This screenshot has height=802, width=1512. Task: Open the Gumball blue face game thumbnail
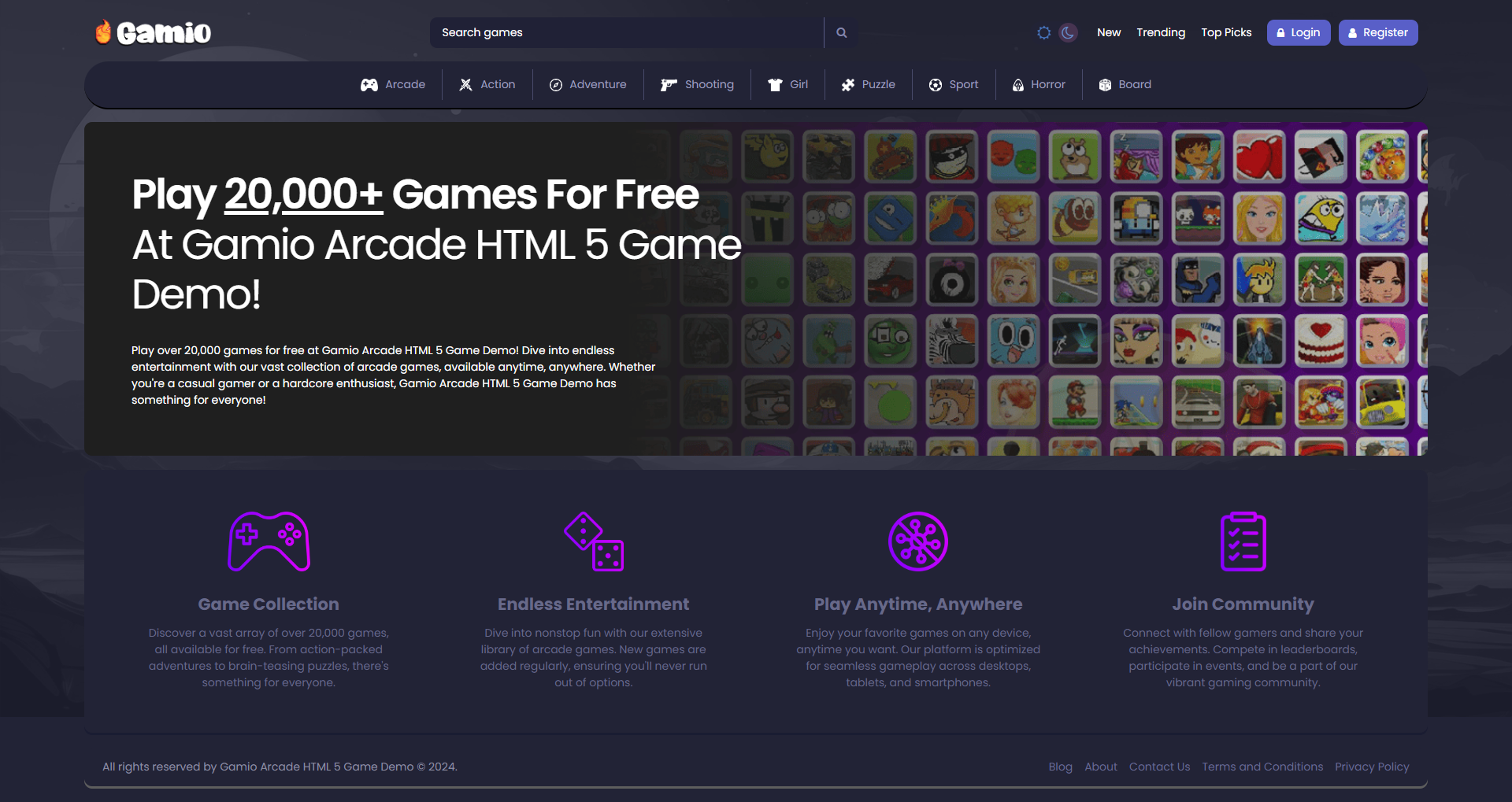1014,340
